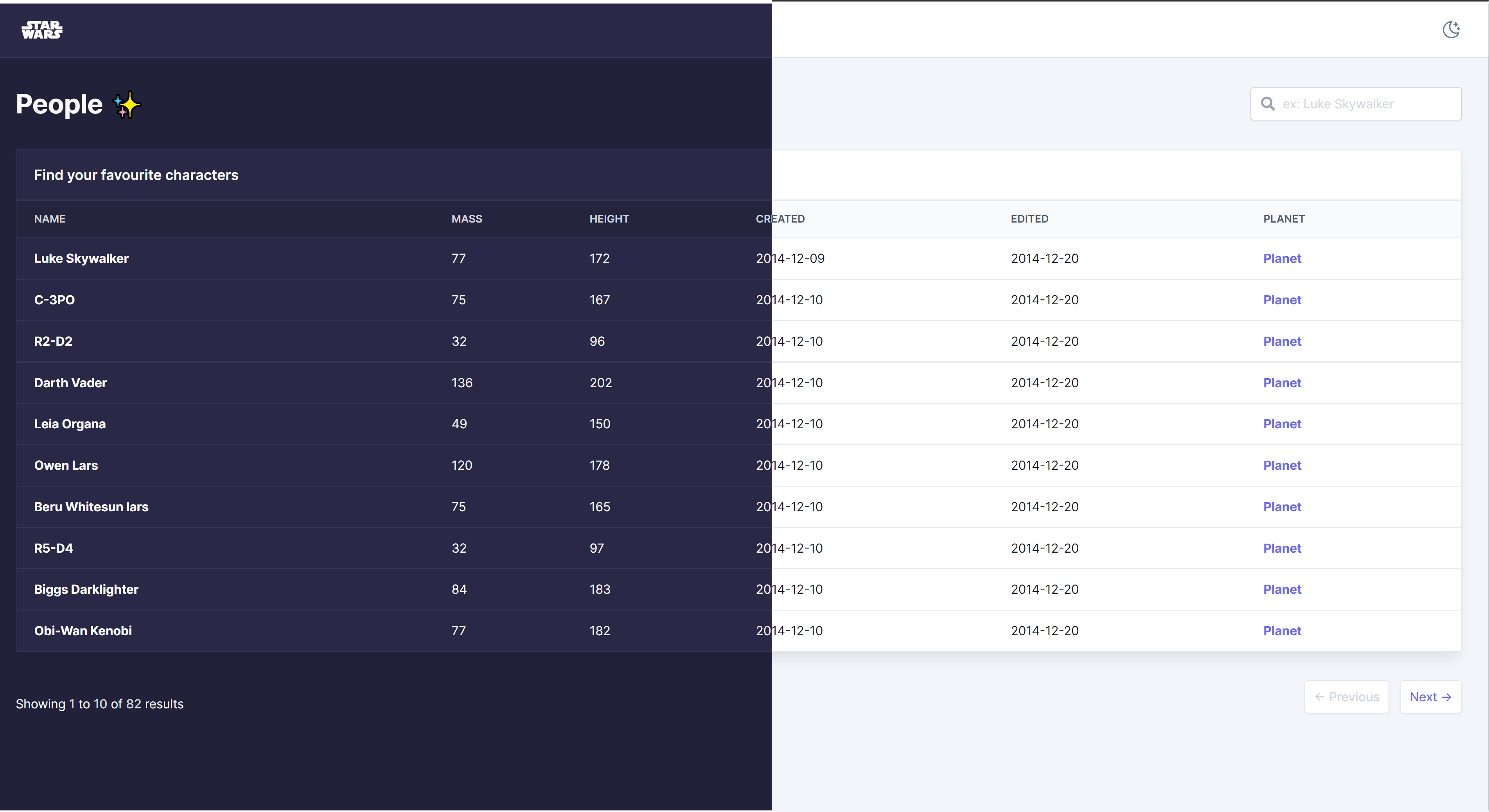Image resolution: width=1489 pixels, height=812 pixels.
Task: Toggle dark mode with moon icon
Action: pos(1451,29)
